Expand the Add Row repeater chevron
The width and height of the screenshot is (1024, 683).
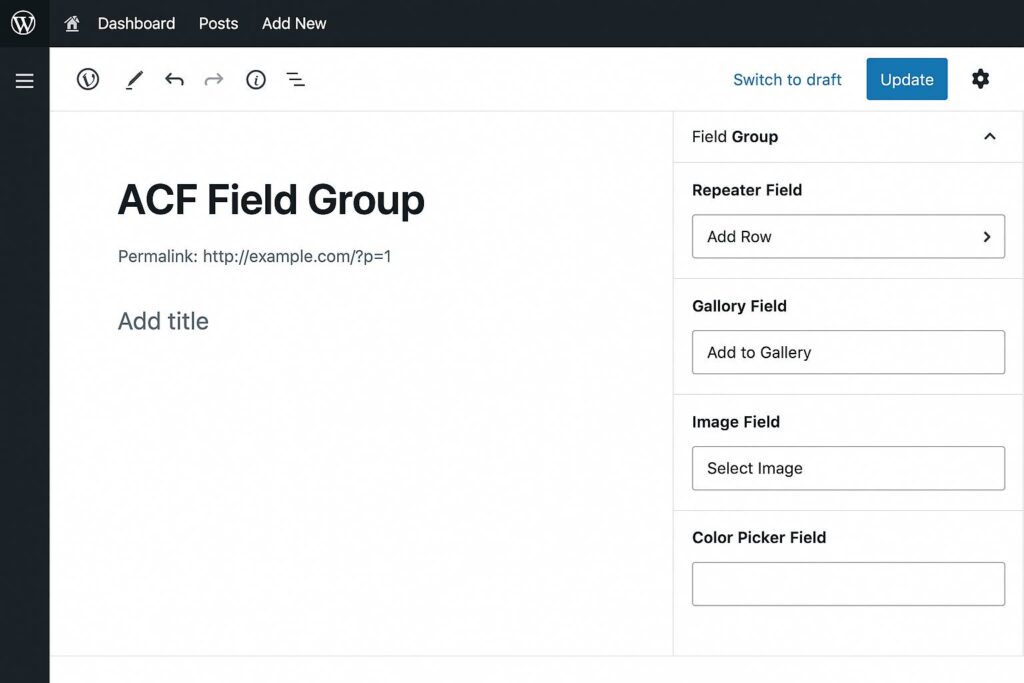986,237
